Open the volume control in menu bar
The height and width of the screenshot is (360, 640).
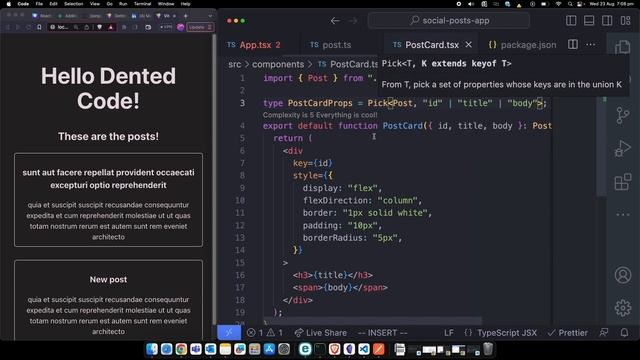pos(471,4)
